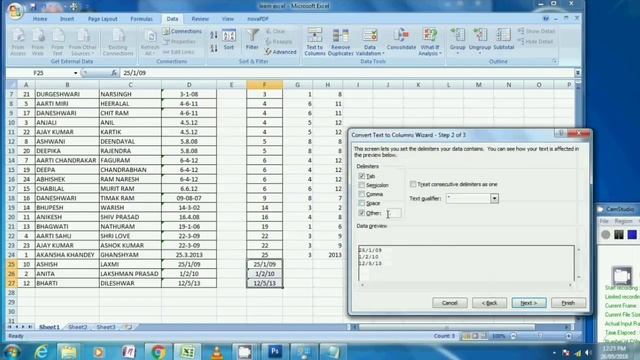Open Internet Explorer from taskbar
Image resolution: width=640 pixels, height=360 pixels.
[41, 351]
